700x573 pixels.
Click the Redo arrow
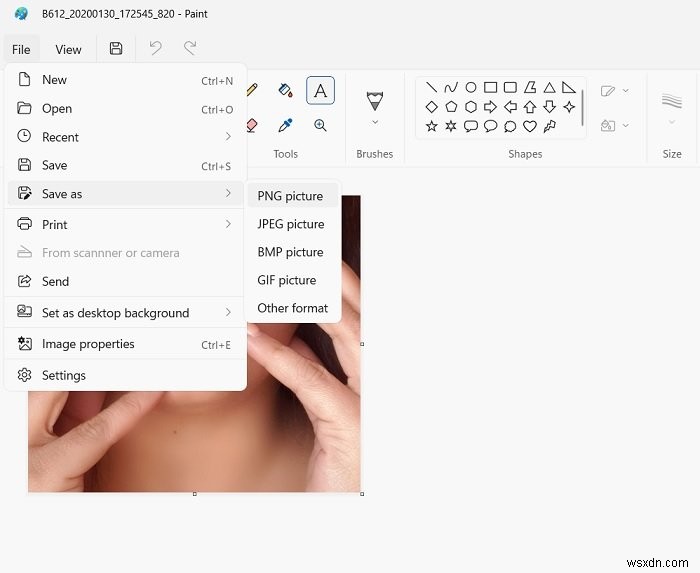pyautogui.click(x=190, y=48)
